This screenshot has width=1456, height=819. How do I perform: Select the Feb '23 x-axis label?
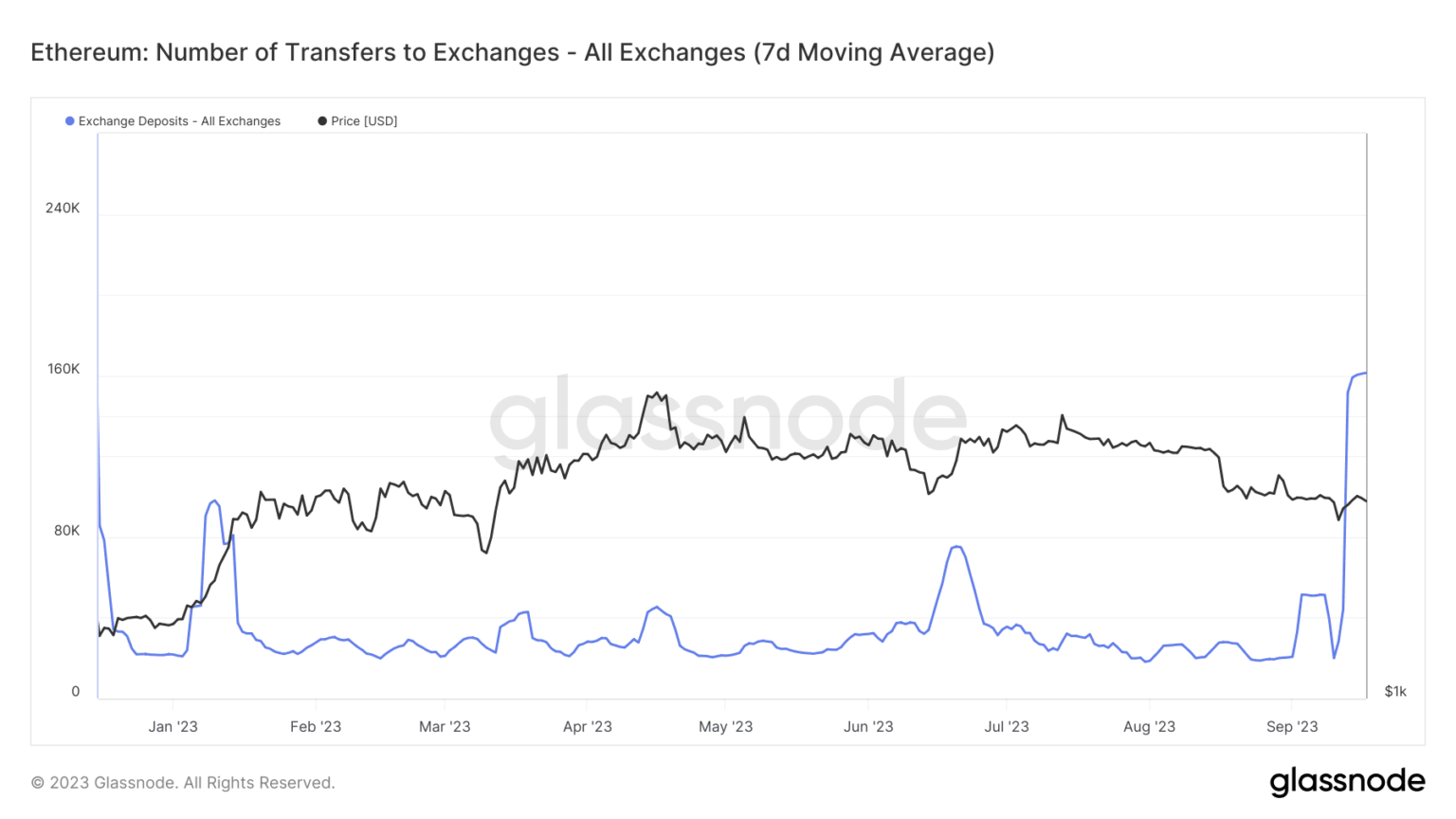point(316,727)
